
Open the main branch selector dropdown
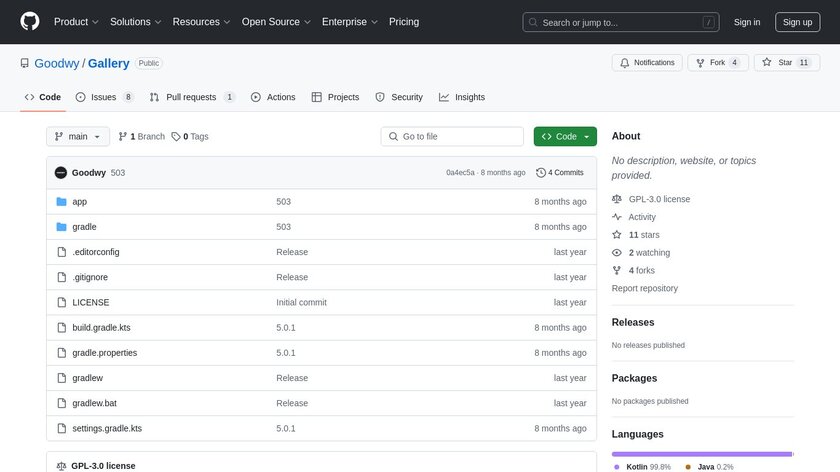pos(76,137)
